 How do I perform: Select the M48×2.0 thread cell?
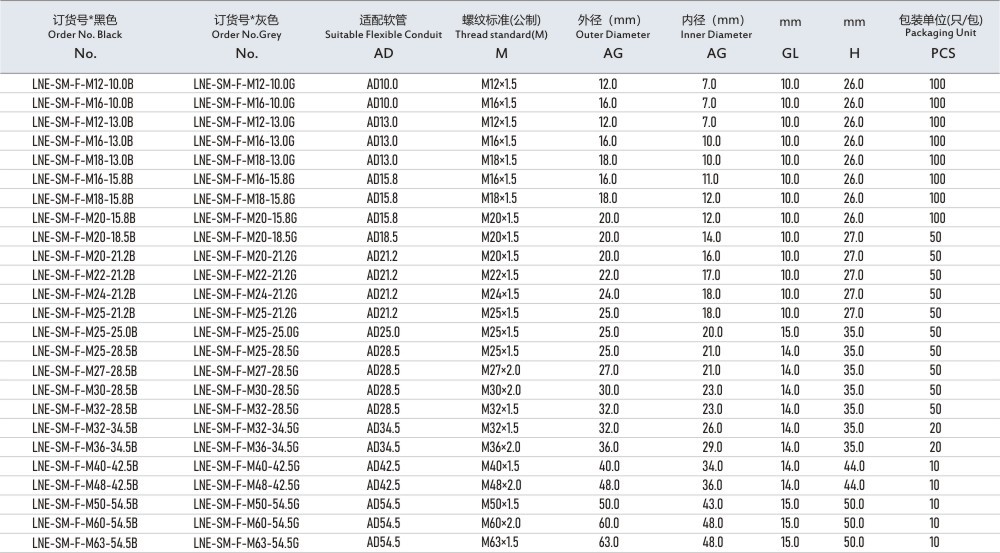pyautogui.click(x=499, y=485)
